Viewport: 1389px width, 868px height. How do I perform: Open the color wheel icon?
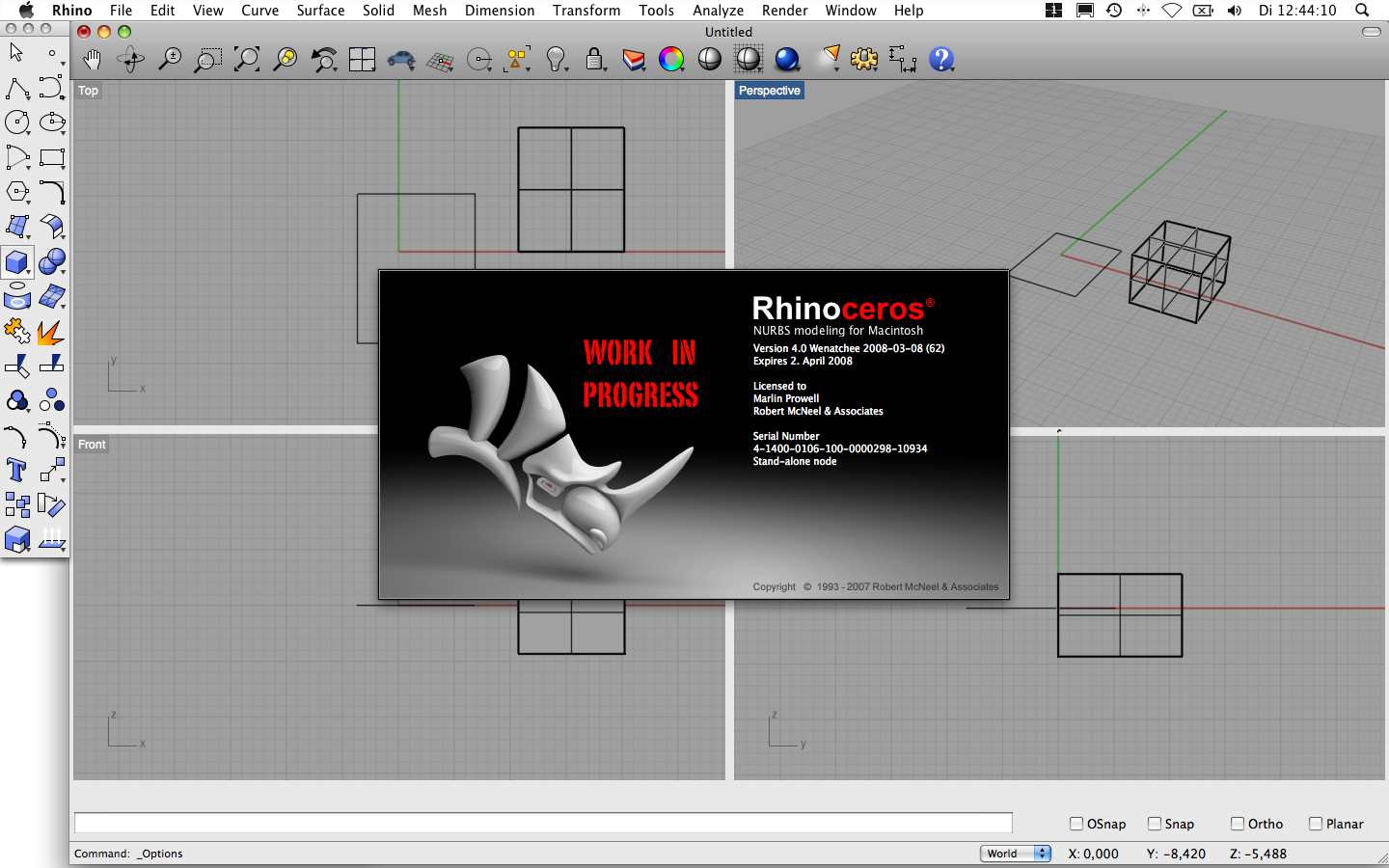671,60
